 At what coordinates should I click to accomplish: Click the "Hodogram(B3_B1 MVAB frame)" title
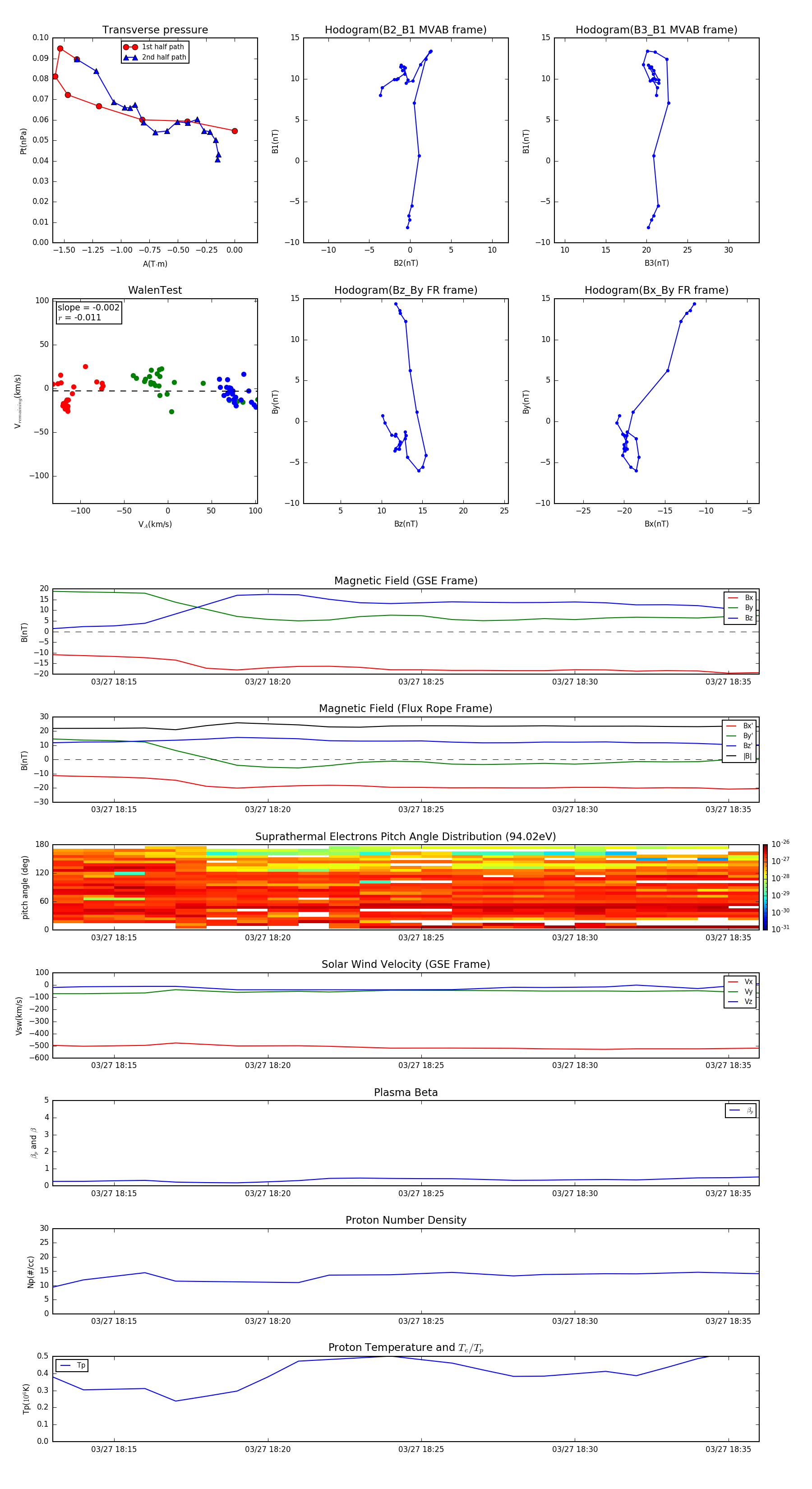656,30
